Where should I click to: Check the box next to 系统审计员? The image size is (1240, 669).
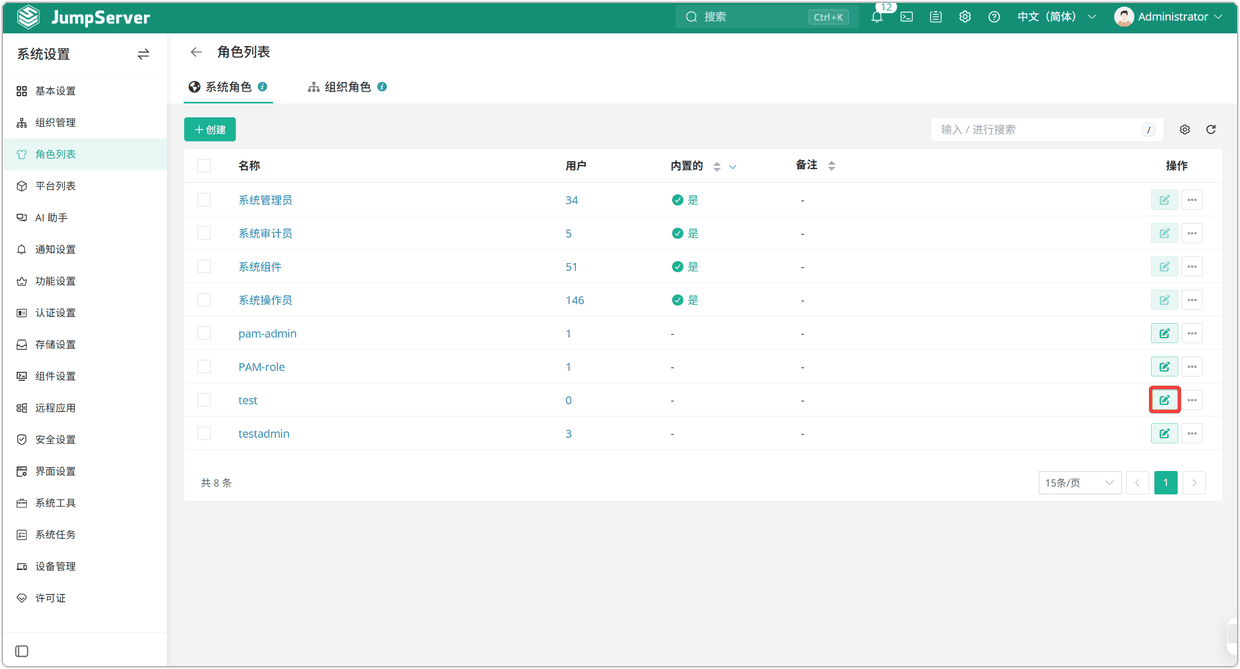pyautogui.click(x=204, y=233)
